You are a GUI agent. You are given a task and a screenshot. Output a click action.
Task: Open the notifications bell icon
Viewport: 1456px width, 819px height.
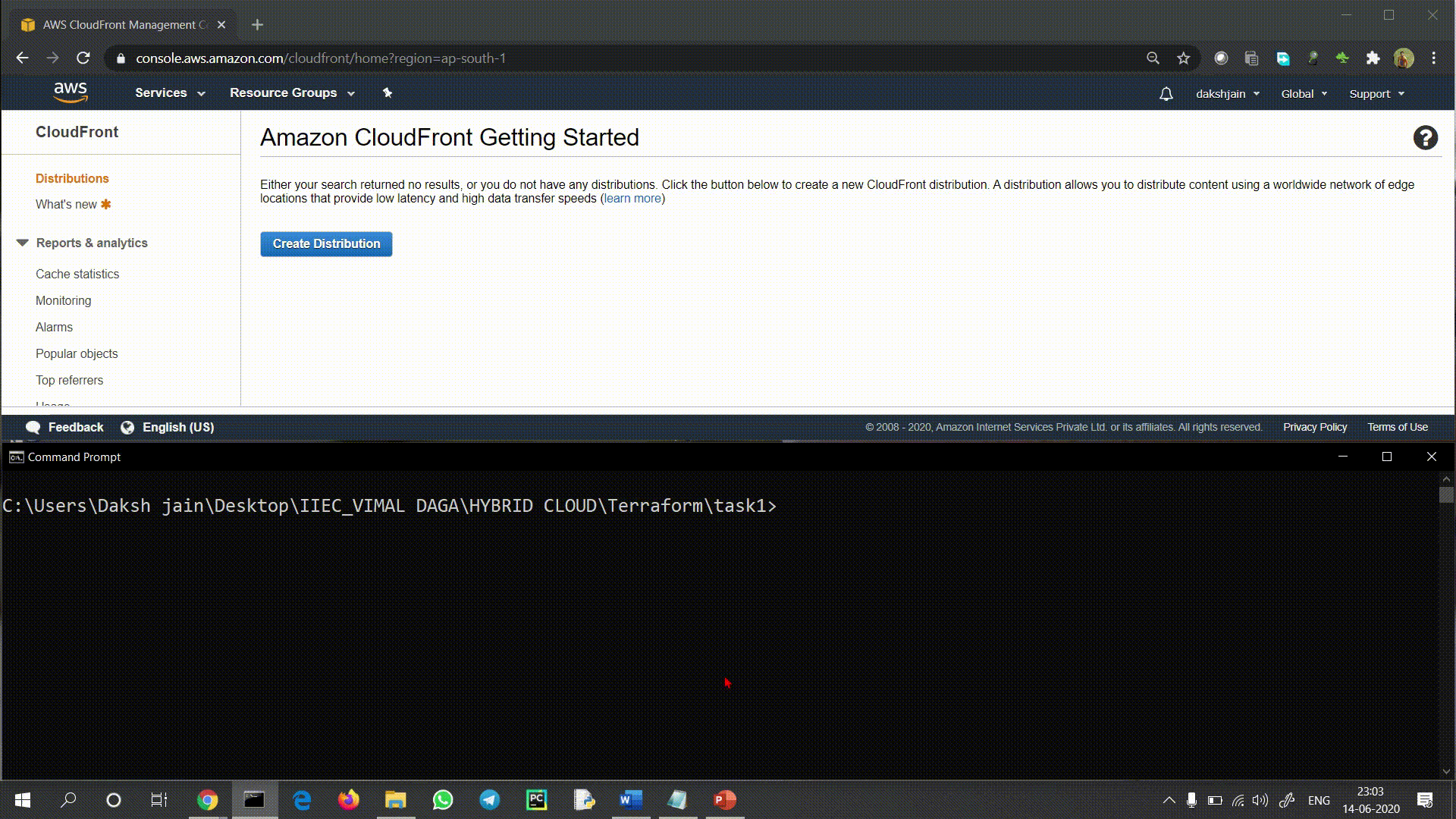(x=1166, y=94)
